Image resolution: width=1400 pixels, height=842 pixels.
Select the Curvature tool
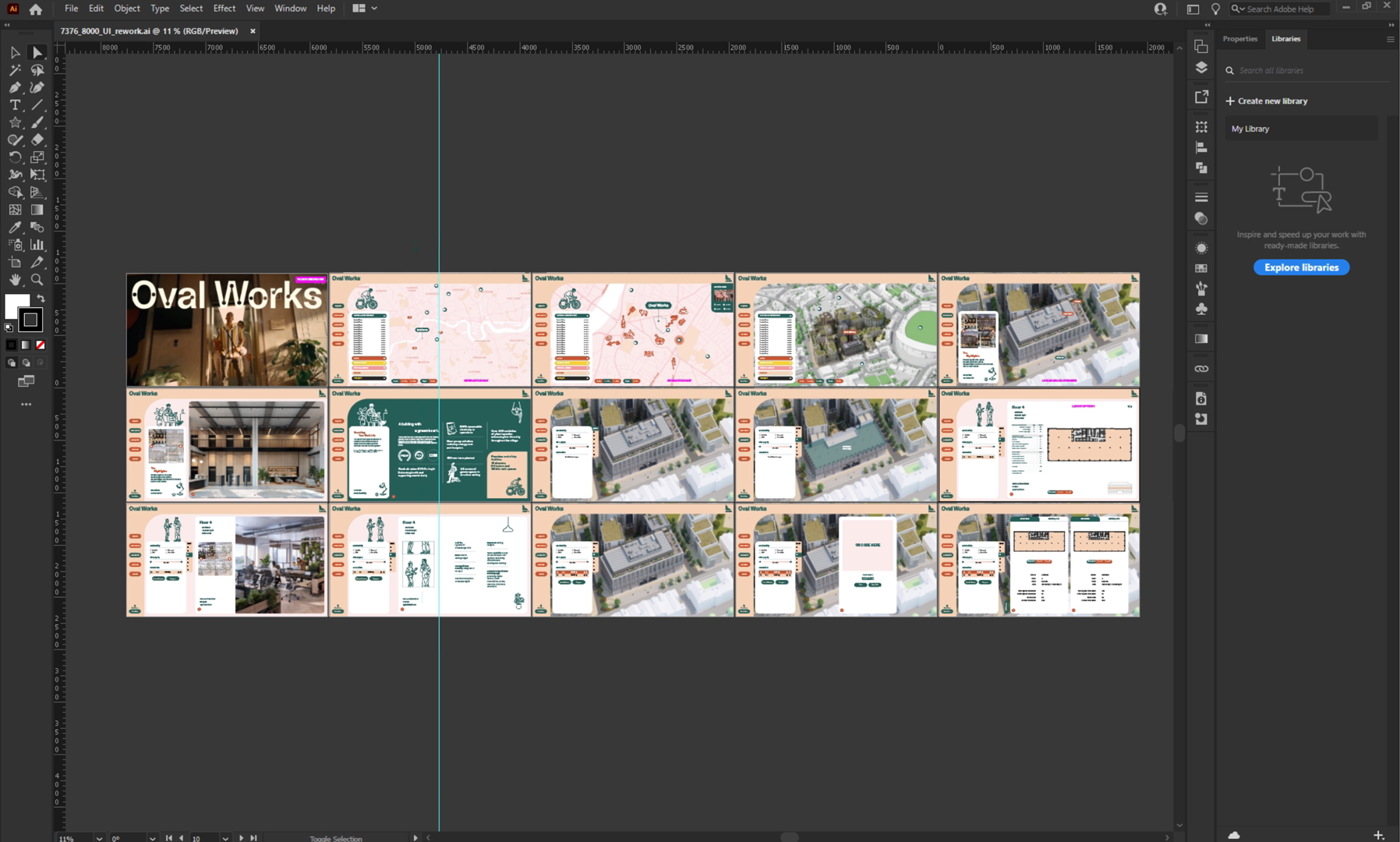click(37, 87)
